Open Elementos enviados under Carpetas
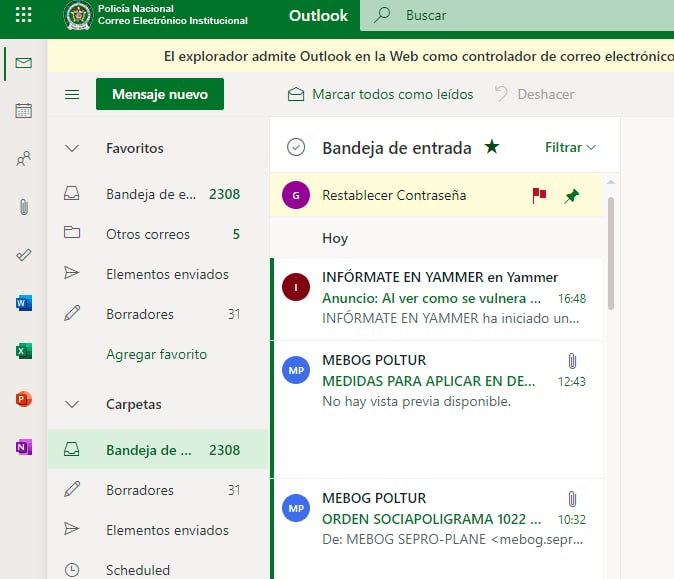Viewport: 674px width, 579px height. click(158, 530)
